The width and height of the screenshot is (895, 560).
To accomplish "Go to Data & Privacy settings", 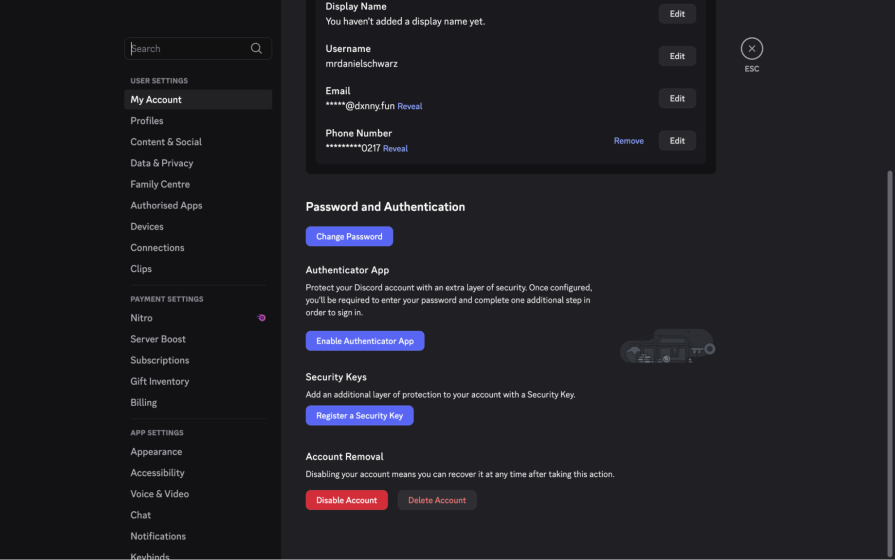I will 161,163.
